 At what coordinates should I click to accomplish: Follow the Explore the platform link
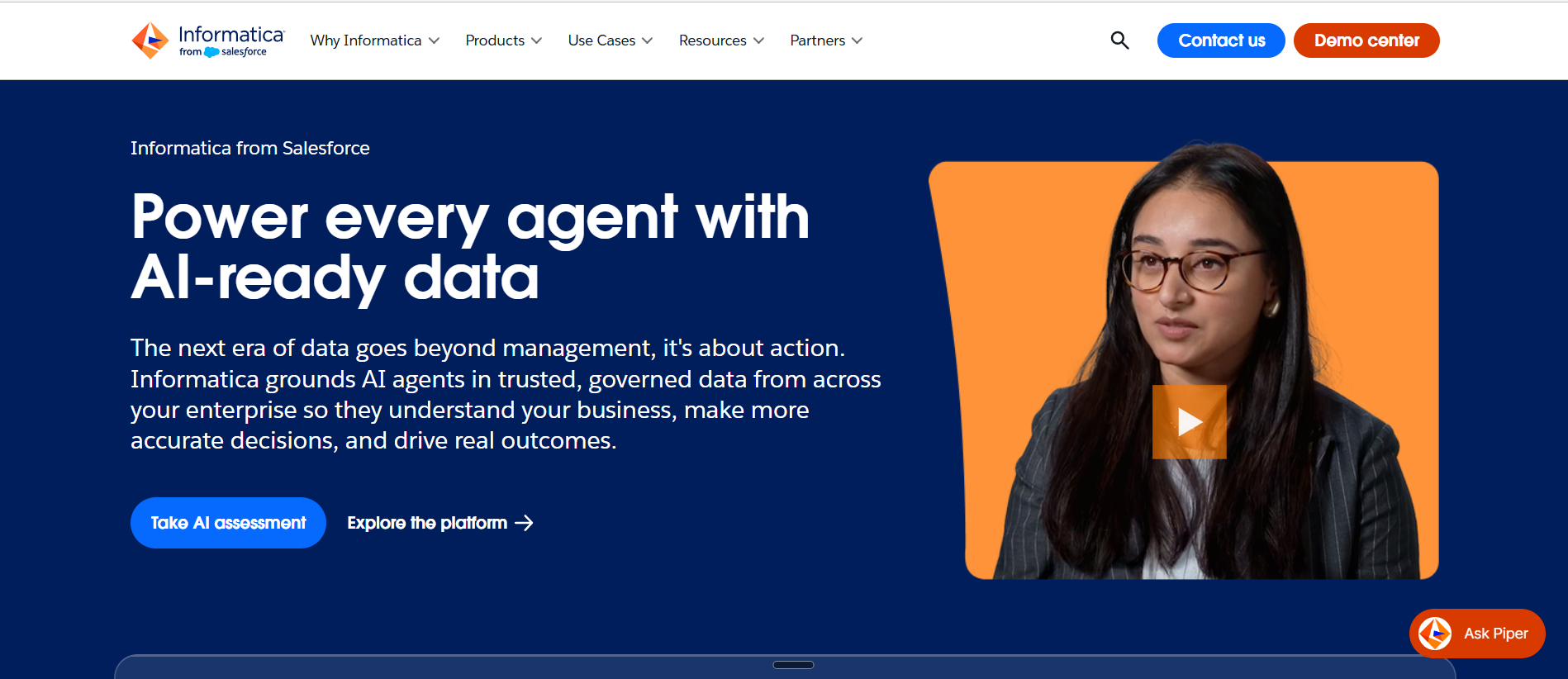pos(440,523)
